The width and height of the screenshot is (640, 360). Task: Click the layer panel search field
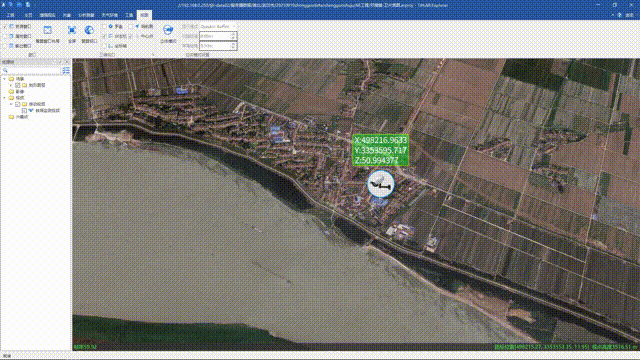click(x=32, y=71)
